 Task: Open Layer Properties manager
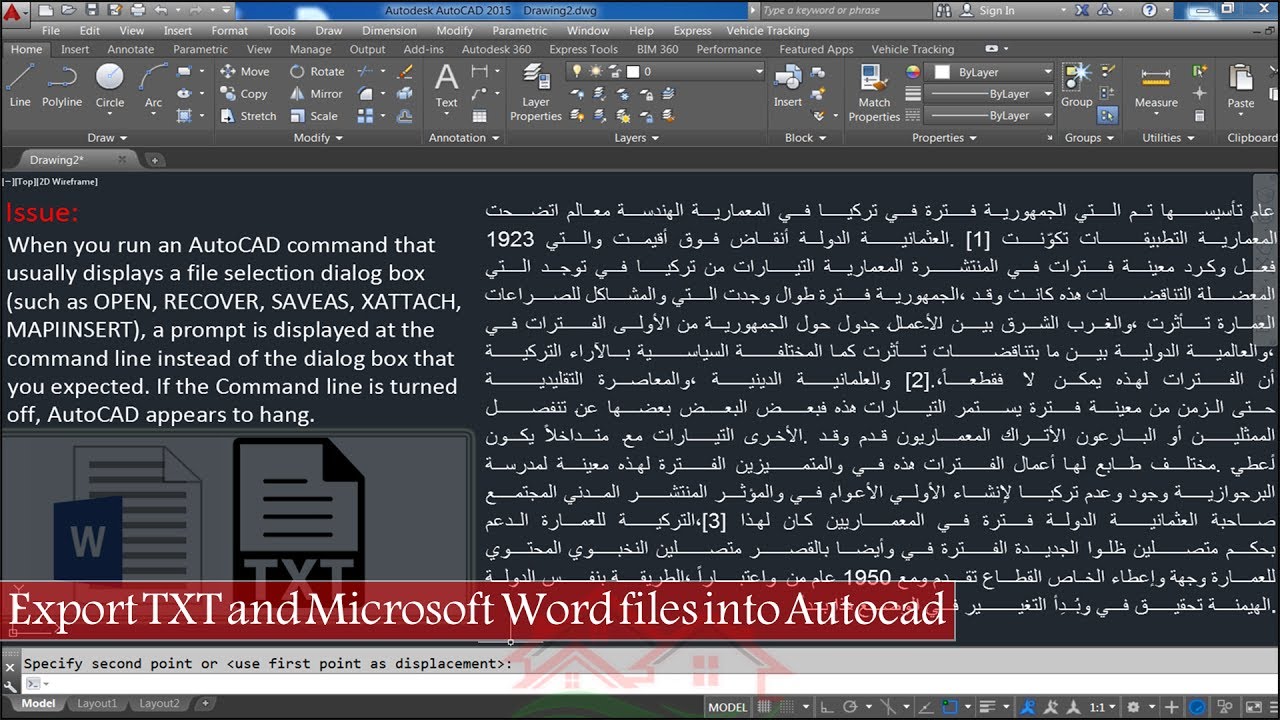tap(536, 92)
